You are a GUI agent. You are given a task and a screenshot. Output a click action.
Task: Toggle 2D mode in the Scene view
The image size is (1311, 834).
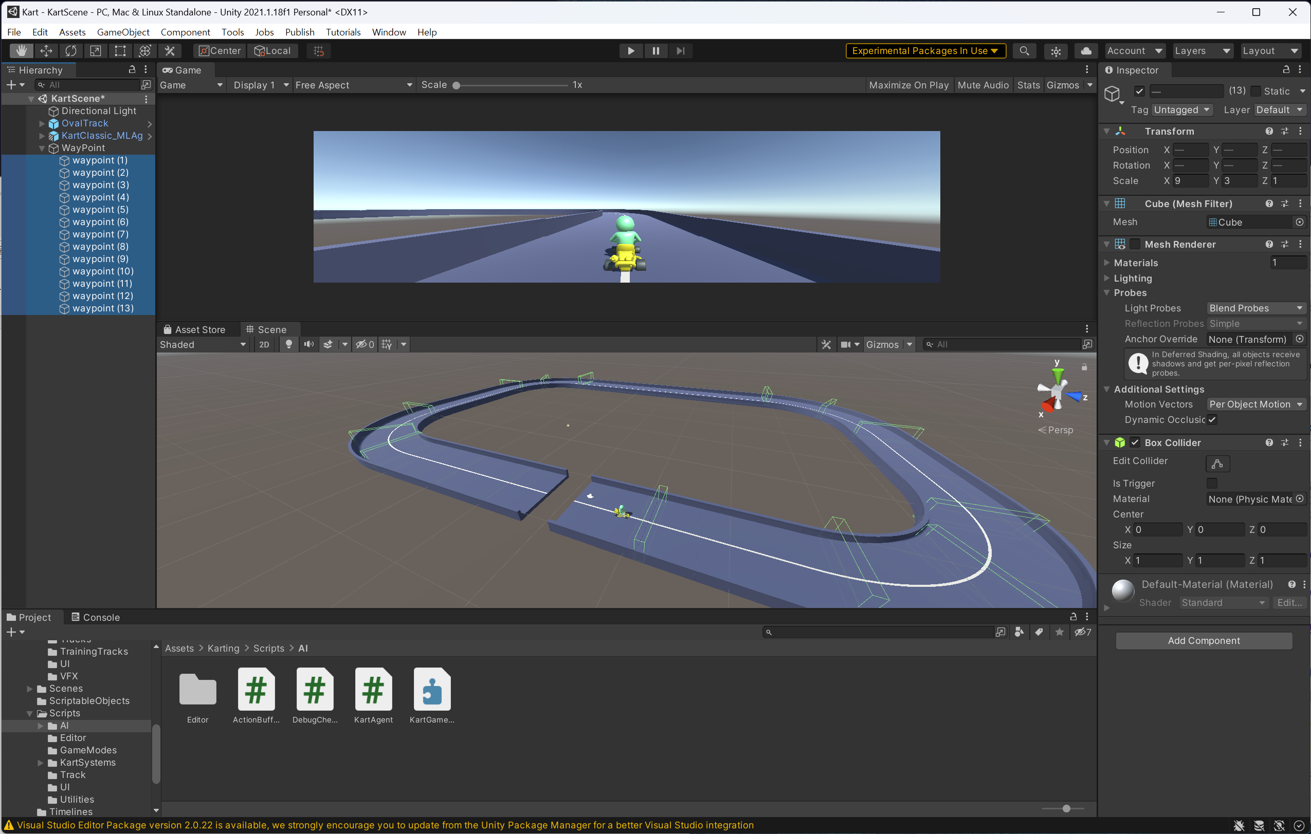pyautogui.click(x=263, y=344)
